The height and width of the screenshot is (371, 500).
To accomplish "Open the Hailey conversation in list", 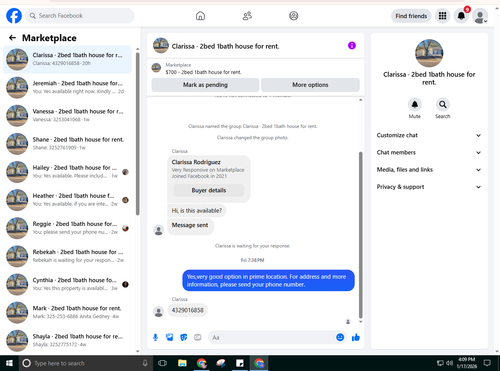I will 67,172.
